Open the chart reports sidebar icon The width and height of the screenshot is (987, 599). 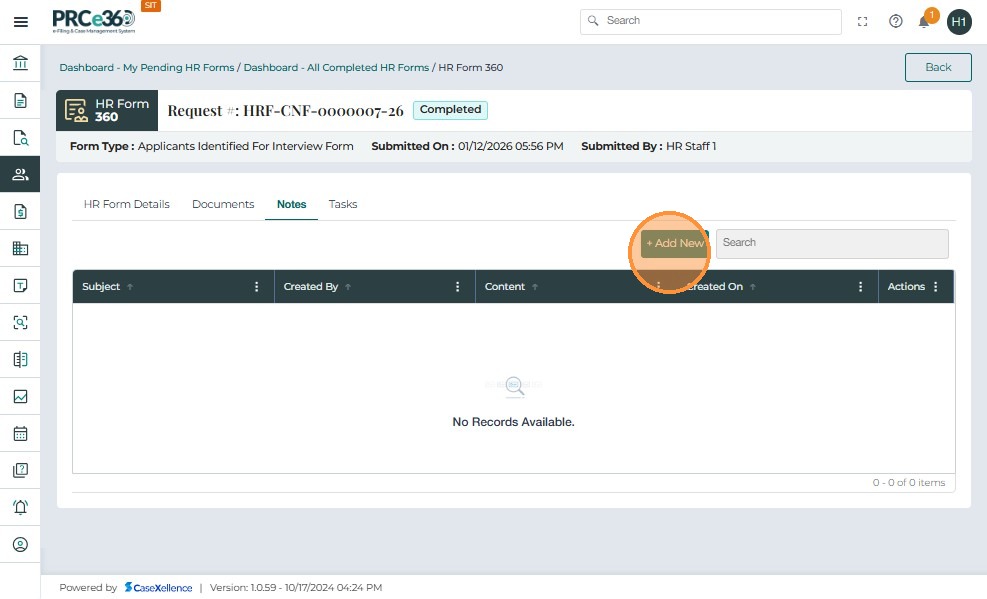[x=20, y=396]
